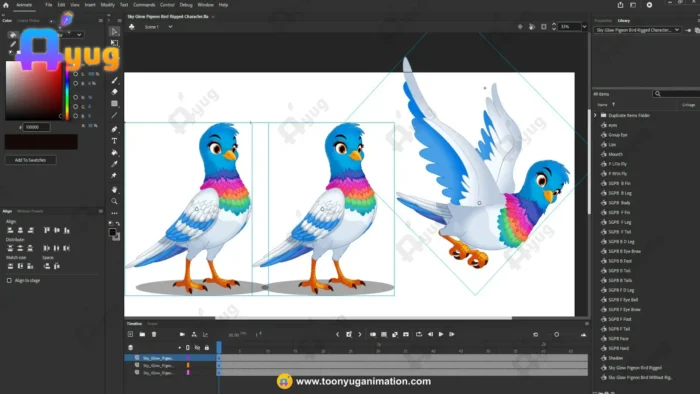Screen dimensions: 700x394
Task: Click the match width icon in Align panel
Action: [x=10, y=266]
